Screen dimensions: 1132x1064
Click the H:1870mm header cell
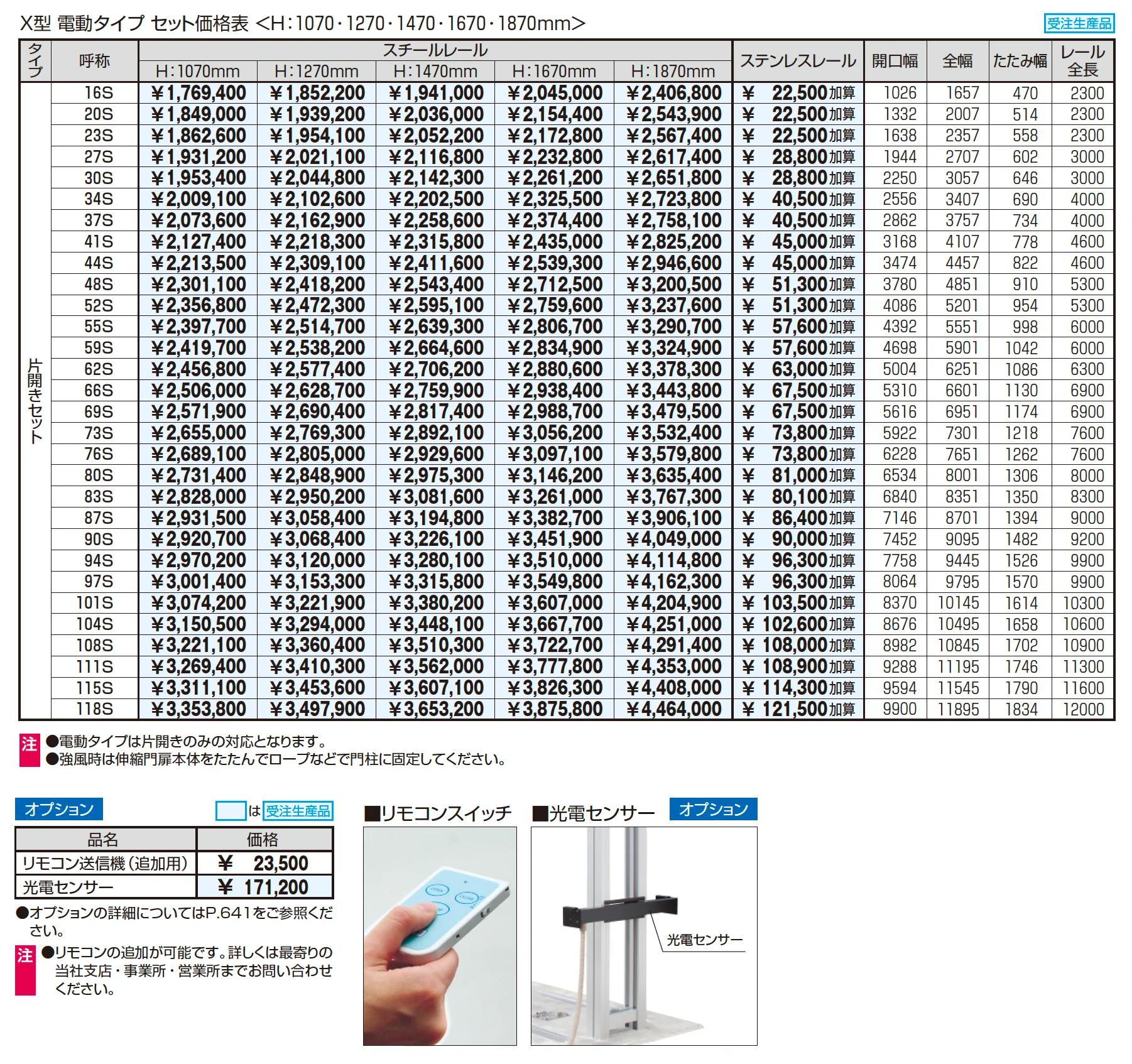[673, 71]
